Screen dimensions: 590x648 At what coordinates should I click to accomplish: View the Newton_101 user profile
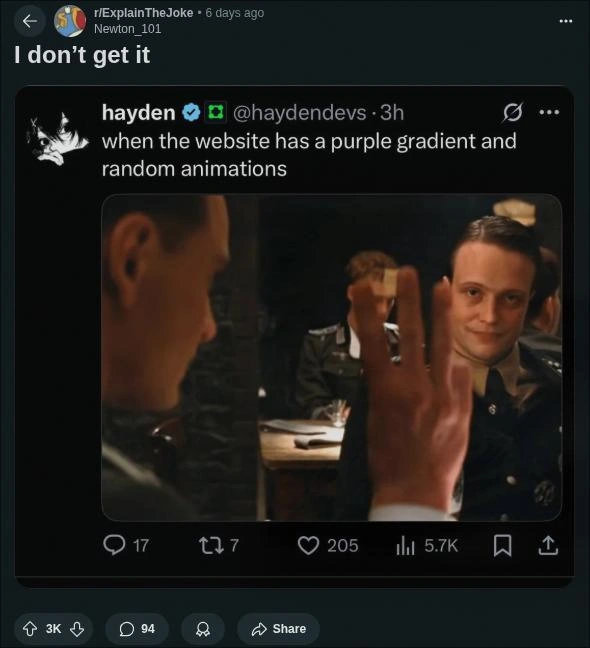pos(128,29)
